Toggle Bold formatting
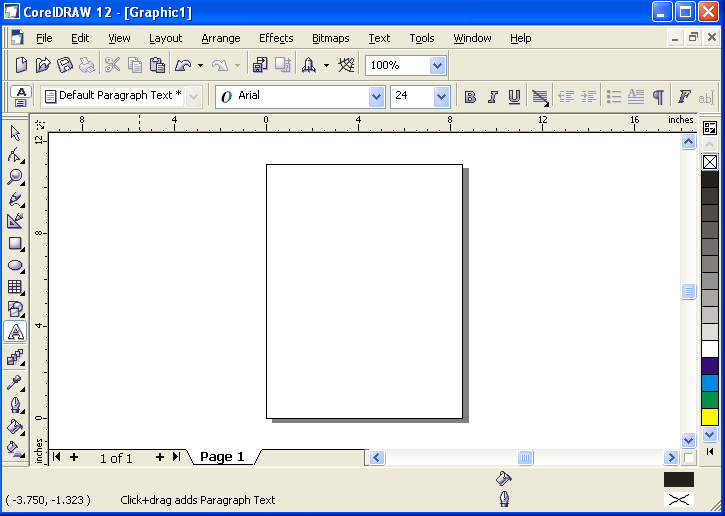Screen dimensions: 725x516 click(x=470, y=97)
